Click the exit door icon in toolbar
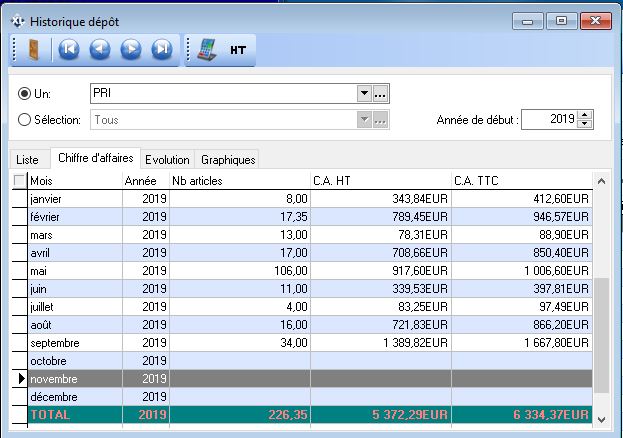Screen dimensions: 623x438 [33, 49]
